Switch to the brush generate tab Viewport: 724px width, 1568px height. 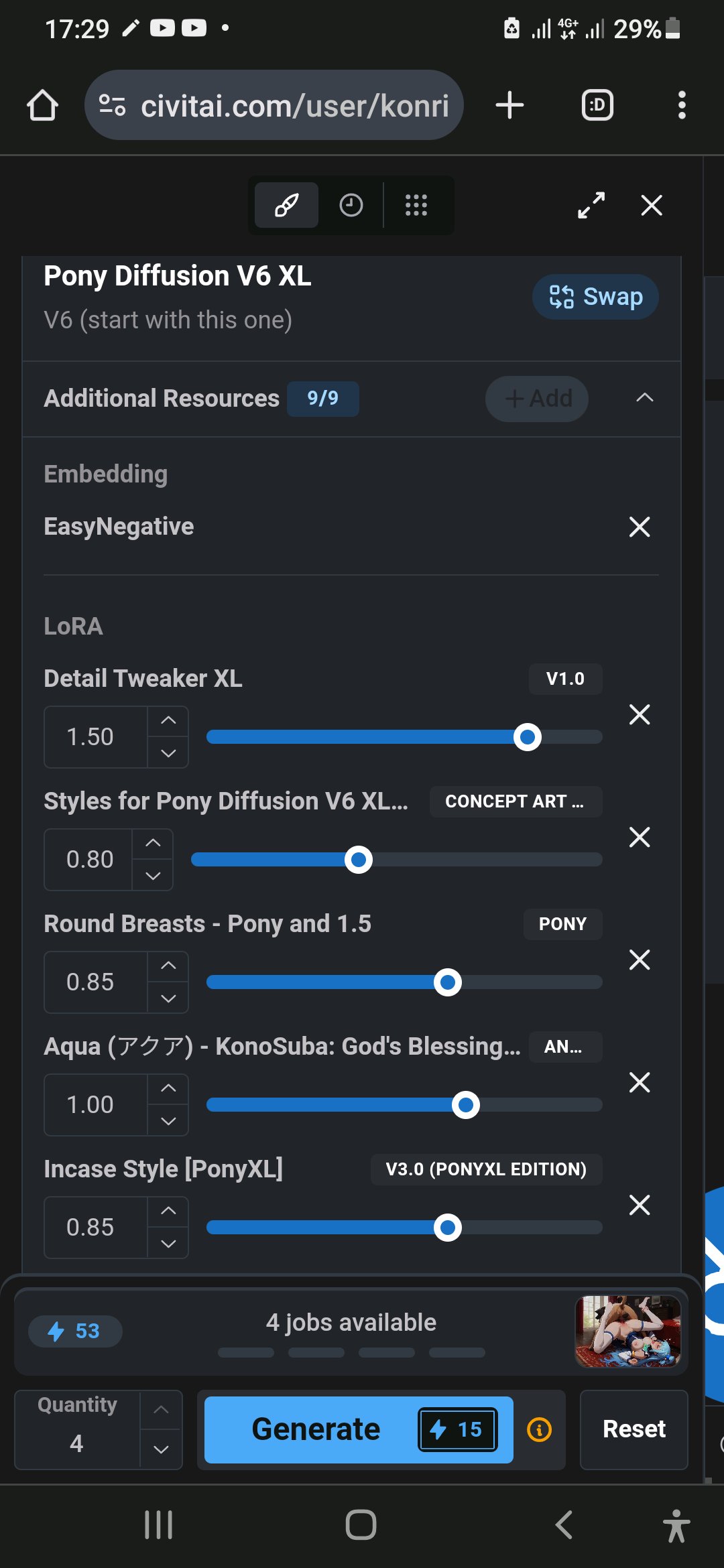286,205
